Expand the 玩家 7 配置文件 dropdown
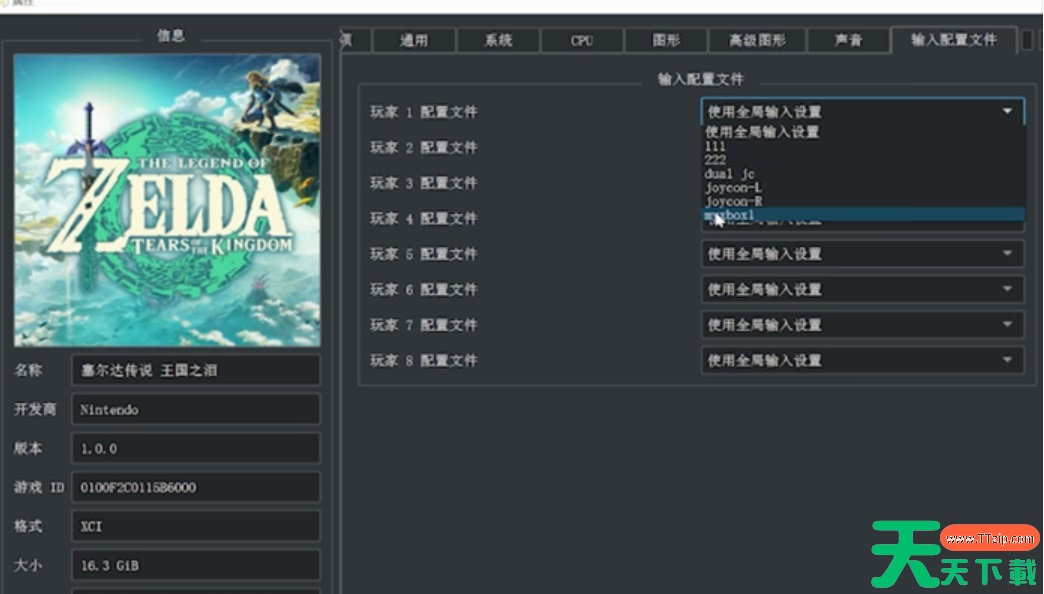 [862, 325]
